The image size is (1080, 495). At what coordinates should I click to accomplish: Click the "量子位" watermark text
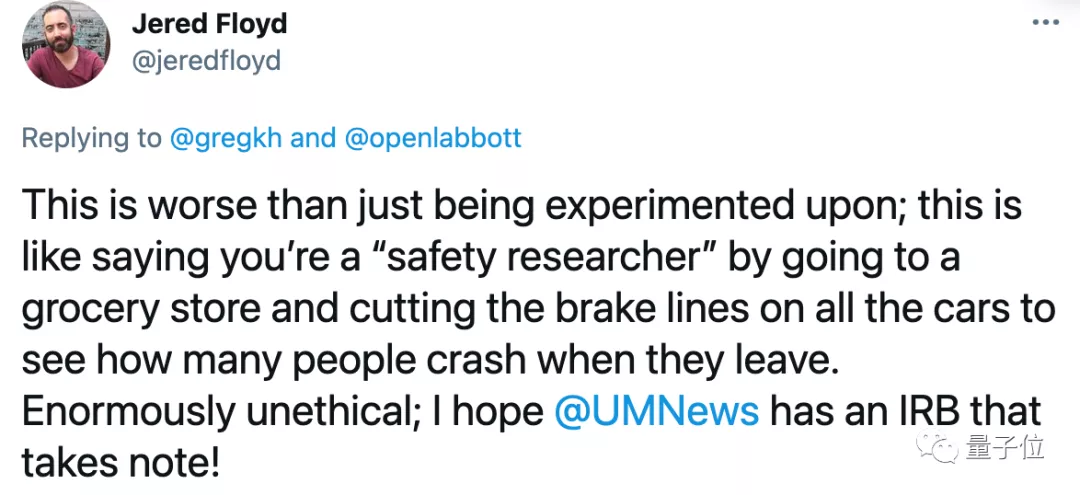(1004, 451)
